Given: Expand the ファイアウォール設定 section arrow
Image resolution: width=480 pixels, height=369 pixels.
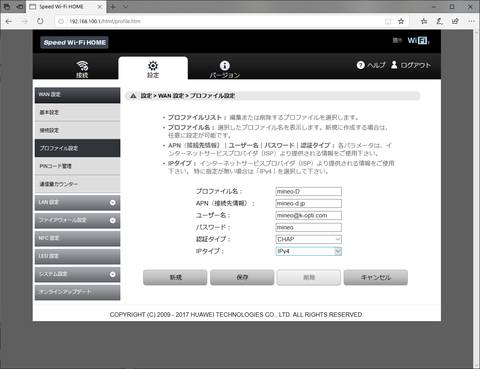Looking at the screenshot, I should click(x=113, y=220).
